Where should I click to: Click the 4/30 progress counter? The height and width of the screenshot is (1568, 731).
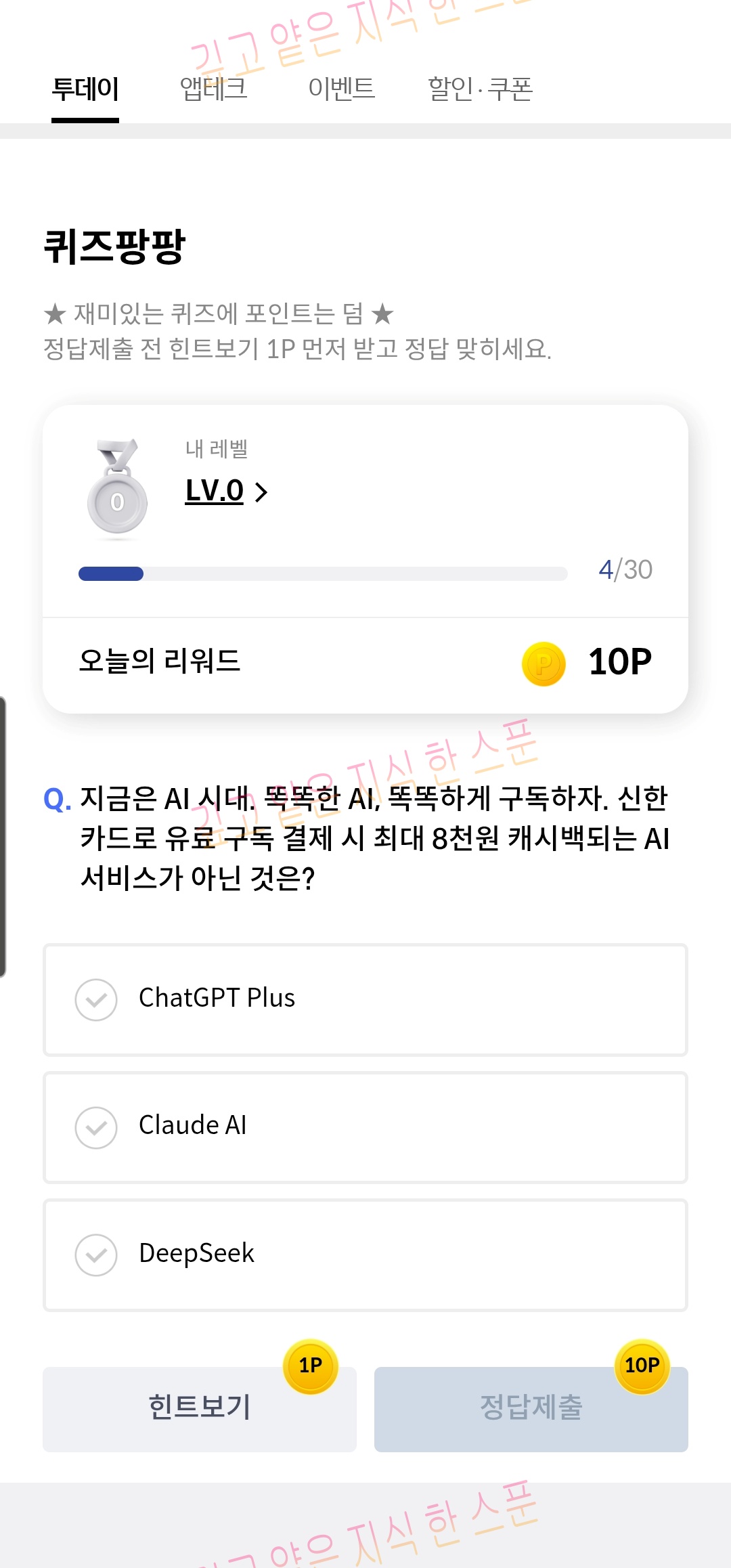pos(625,570)
